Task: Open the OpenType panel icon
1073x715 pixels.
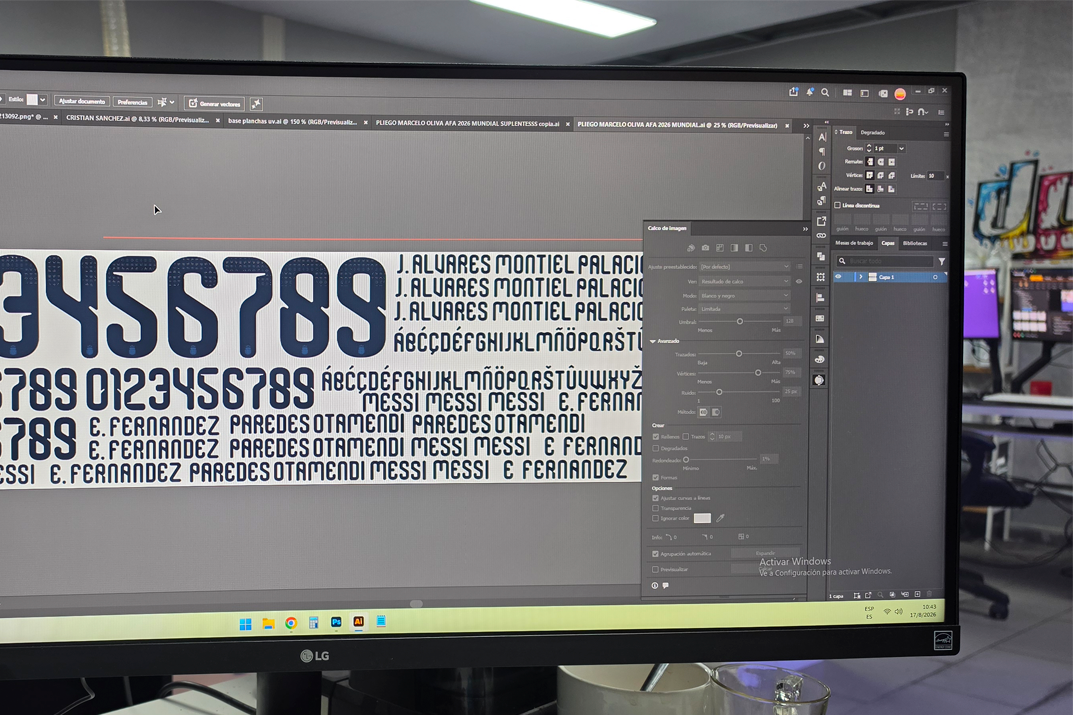Action: tap(822, 166)
